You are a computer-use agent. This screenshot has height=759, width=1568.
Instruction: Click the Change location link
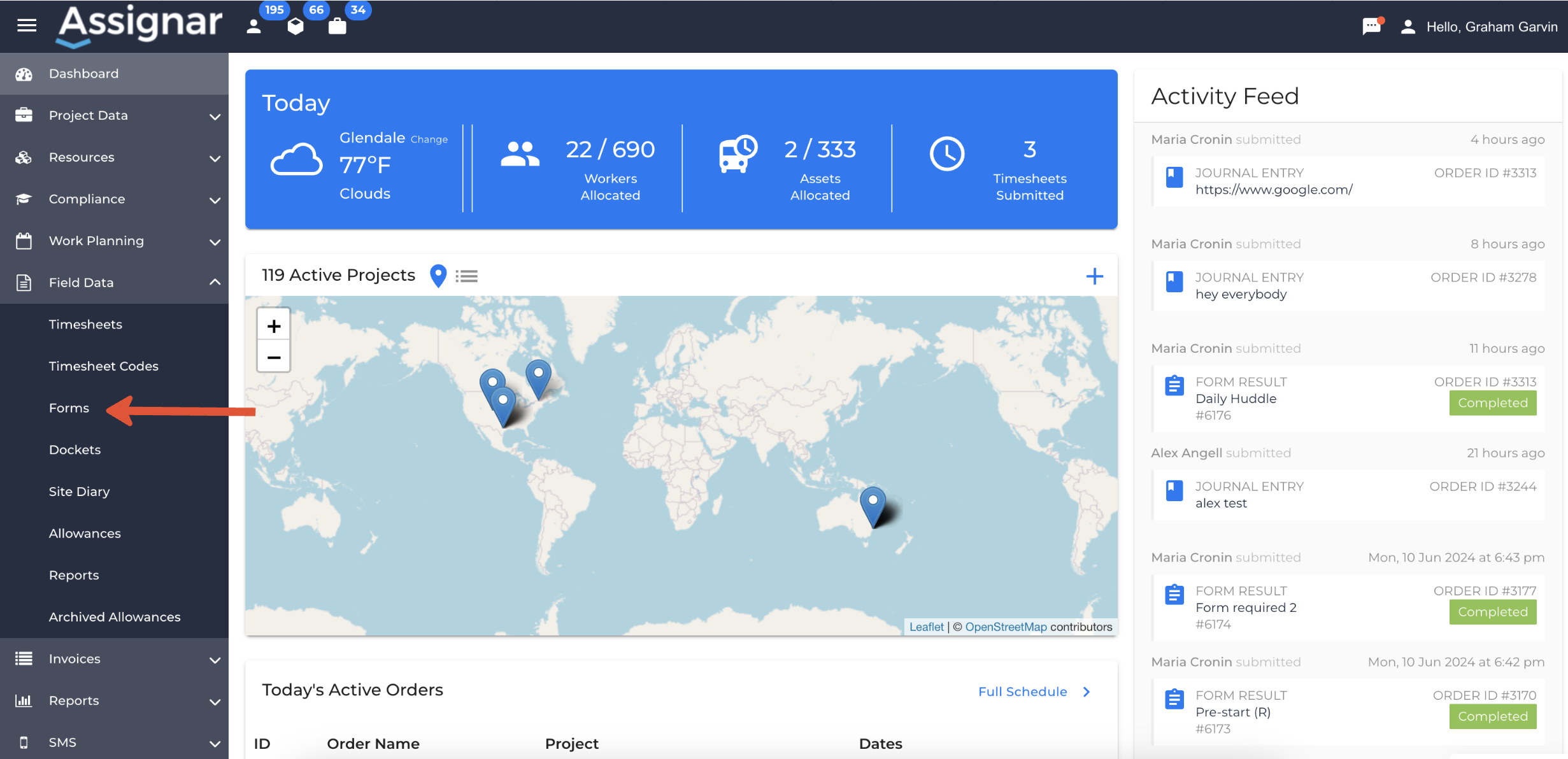(429, 139)
